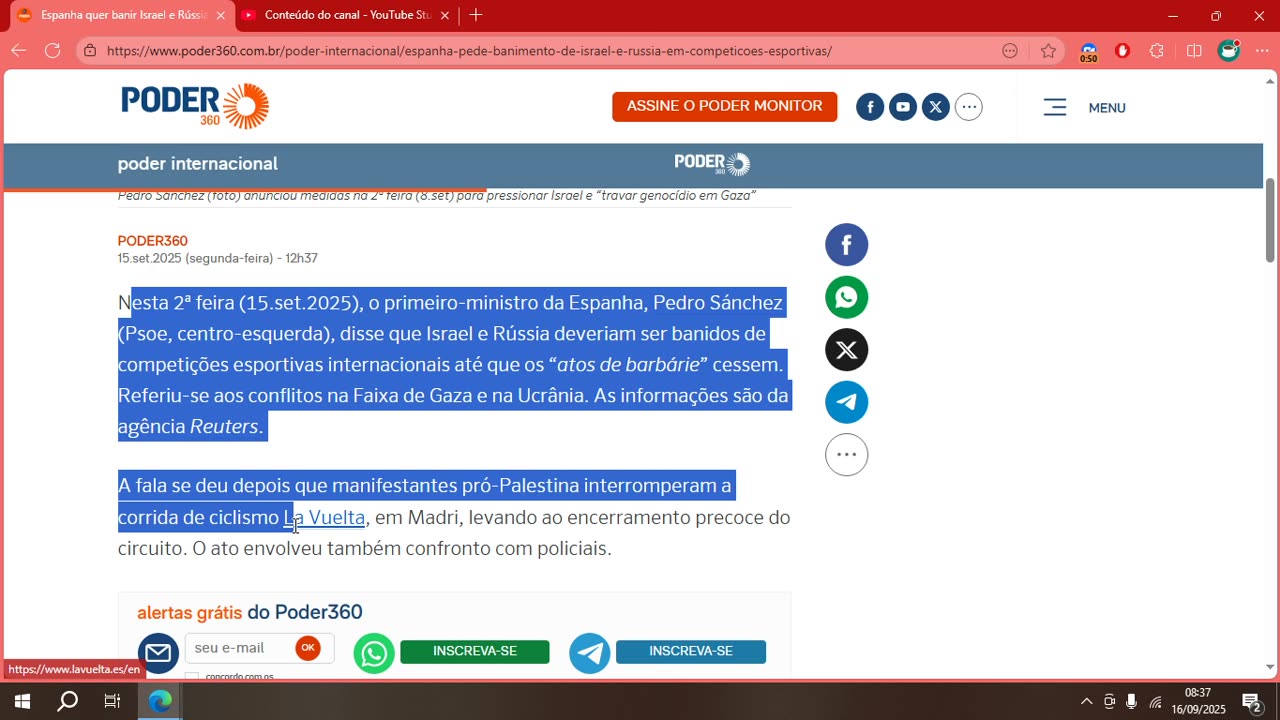Click scrollbar down arrow
Viewport: 1280px width, 720px height.
point(1271,667)
